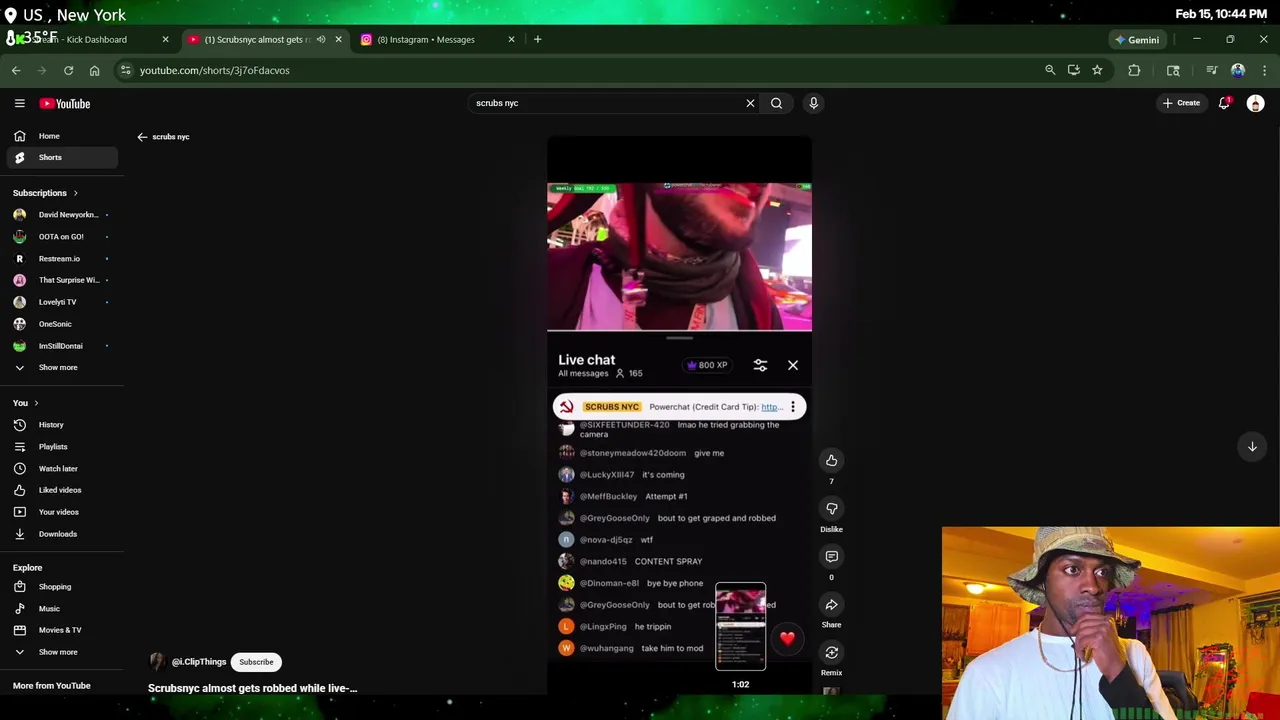Open Your videos
The image size is (1280, 720).
[x=60, y=512]
